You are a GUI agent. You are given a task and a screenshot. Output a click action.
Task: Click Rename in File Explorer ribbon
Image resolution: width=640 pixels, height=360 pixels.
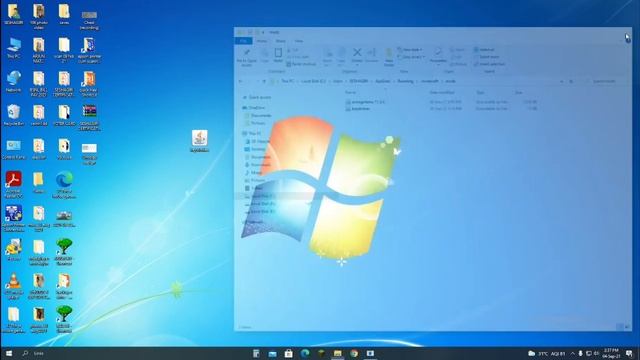(372, 56)
